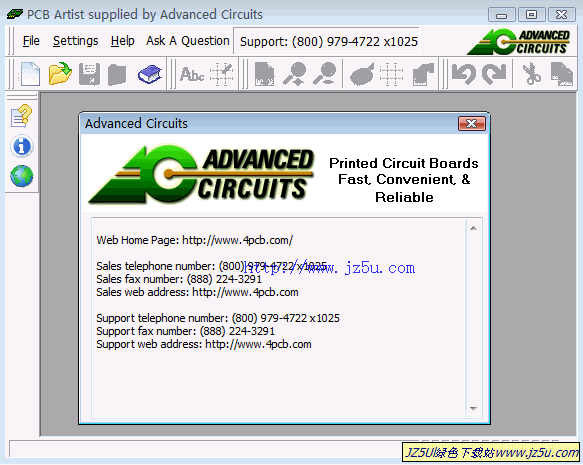Click the scroll up arrow in dialog
The image size is (583, 465).
pos(473,228)
